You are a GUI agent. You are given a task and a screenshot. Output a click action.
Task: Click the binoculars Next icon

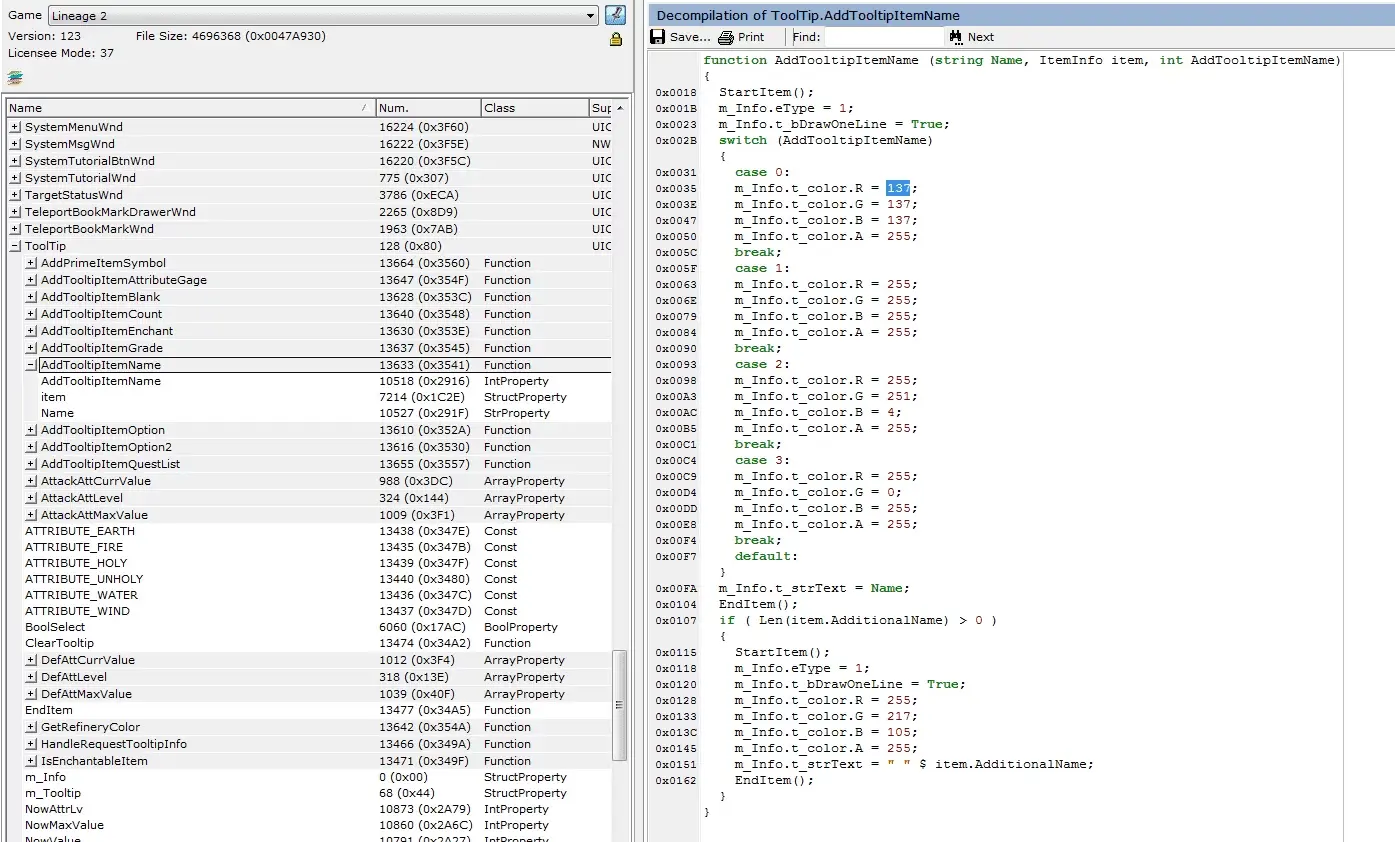click(956, 37)
